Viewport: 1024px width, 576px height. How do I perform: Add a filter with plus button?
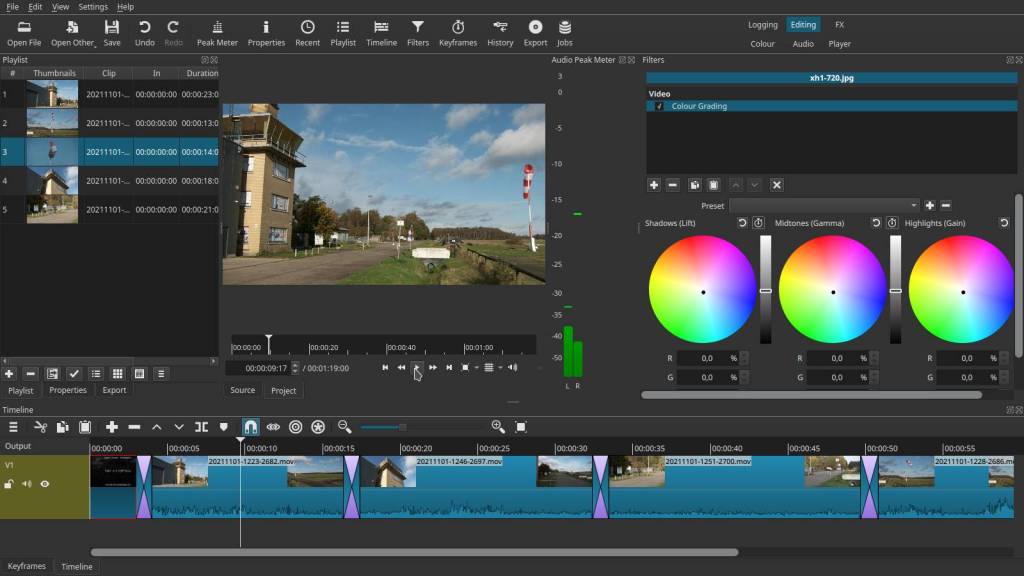point(654,185)
